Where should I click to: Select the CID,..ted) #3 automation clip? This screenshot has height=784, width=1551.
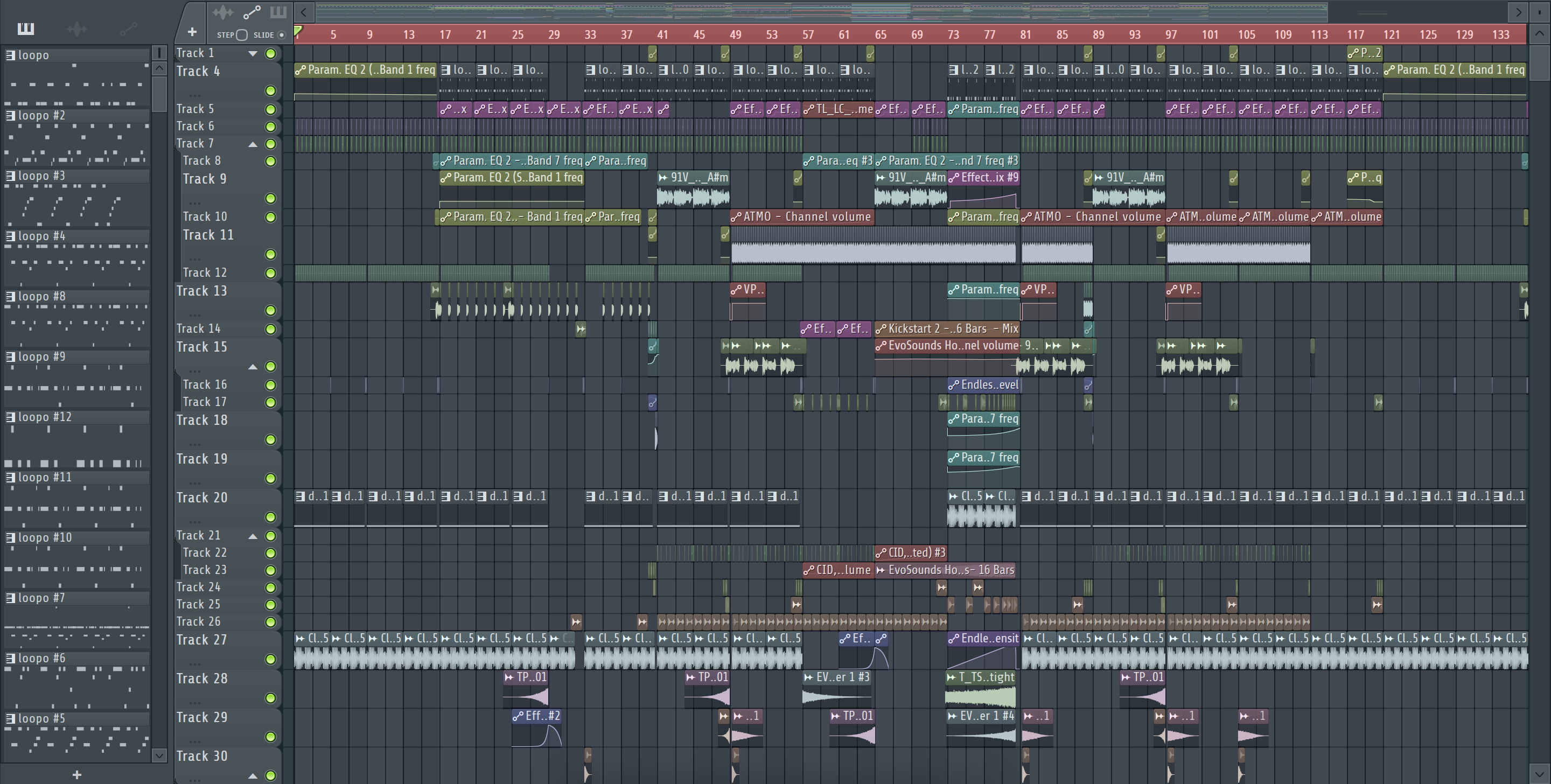[910, 552]
